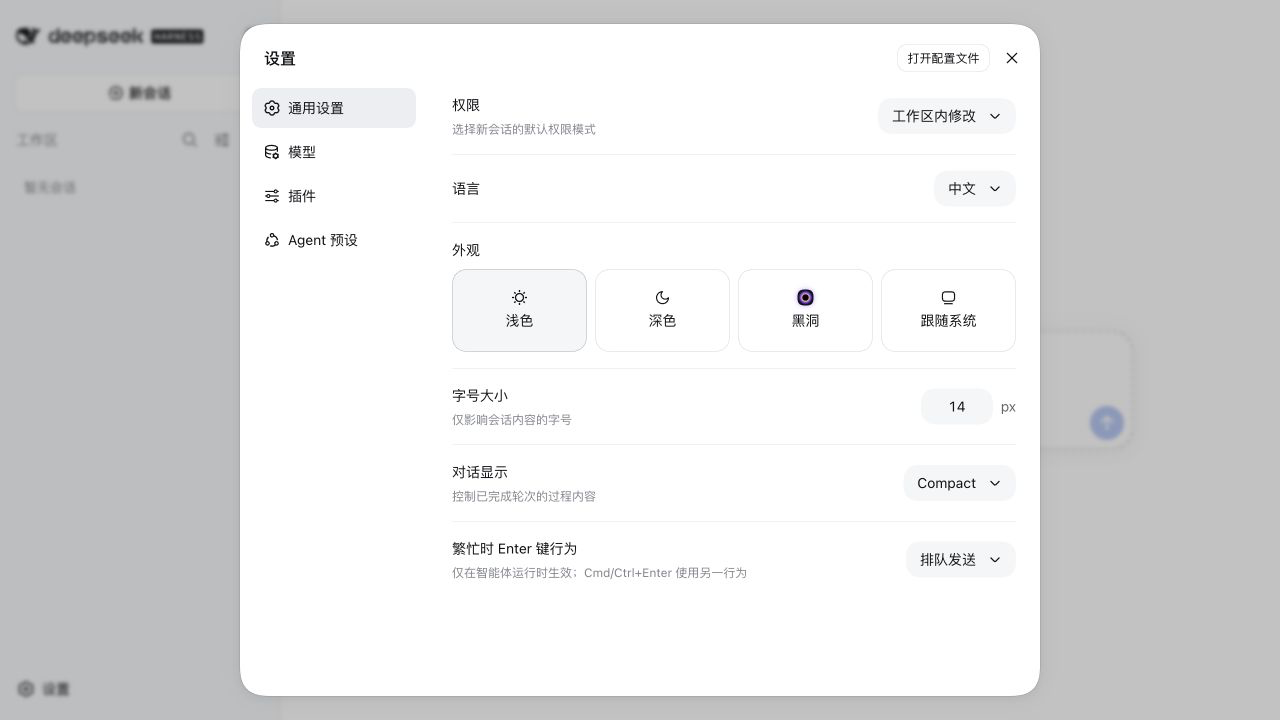Click the 外观 section heading
The width and height of the screenshot is (1280, 720).
(x=466, y=250)
